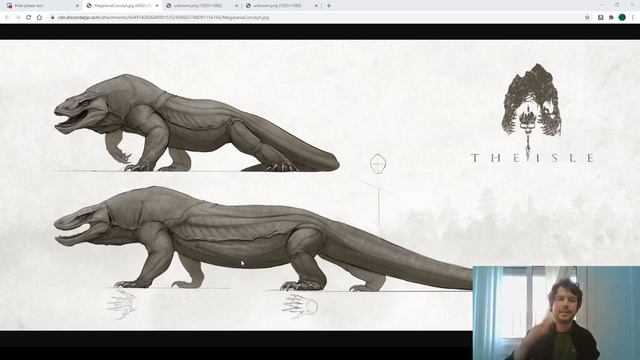Click the webcam video overlay
640x360 pixels.
tap(556, 313)
